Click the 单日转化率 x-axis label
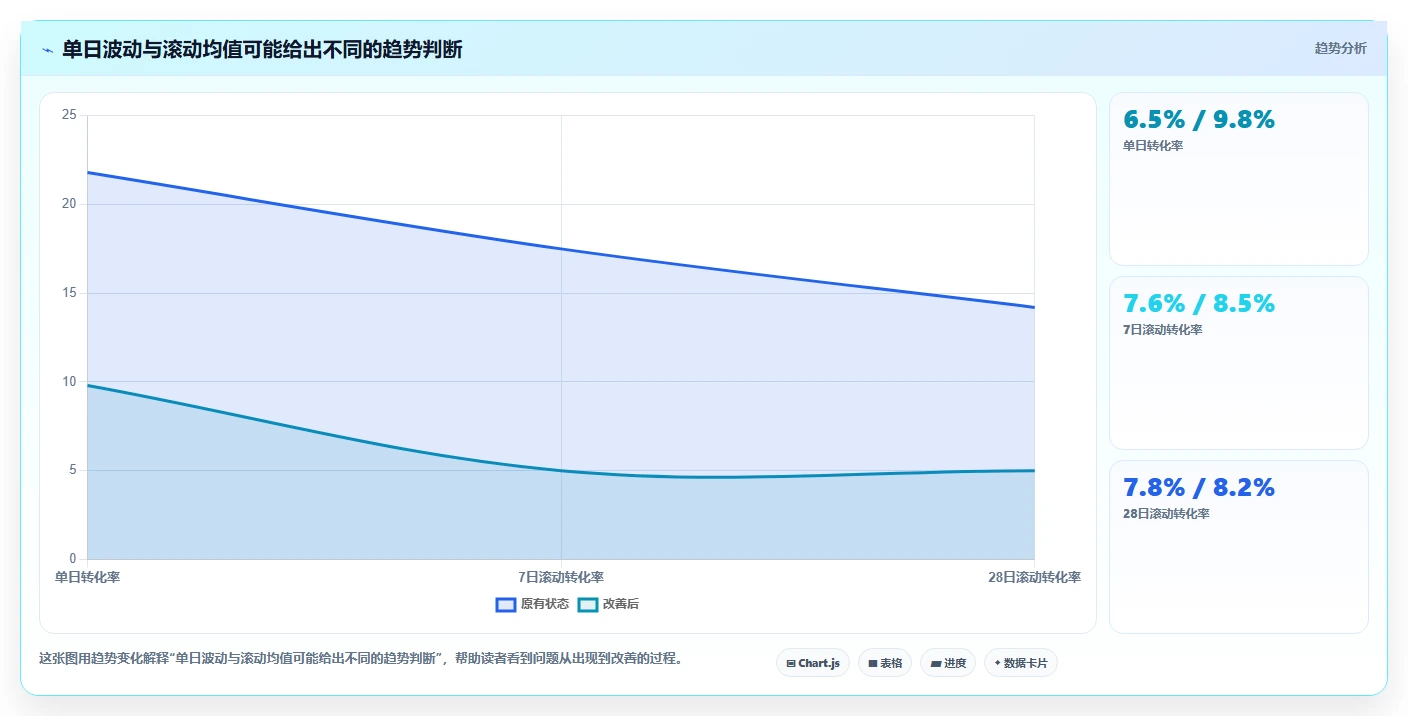The height and width of the screenshot is (716, 1408). tap(87, 577)
